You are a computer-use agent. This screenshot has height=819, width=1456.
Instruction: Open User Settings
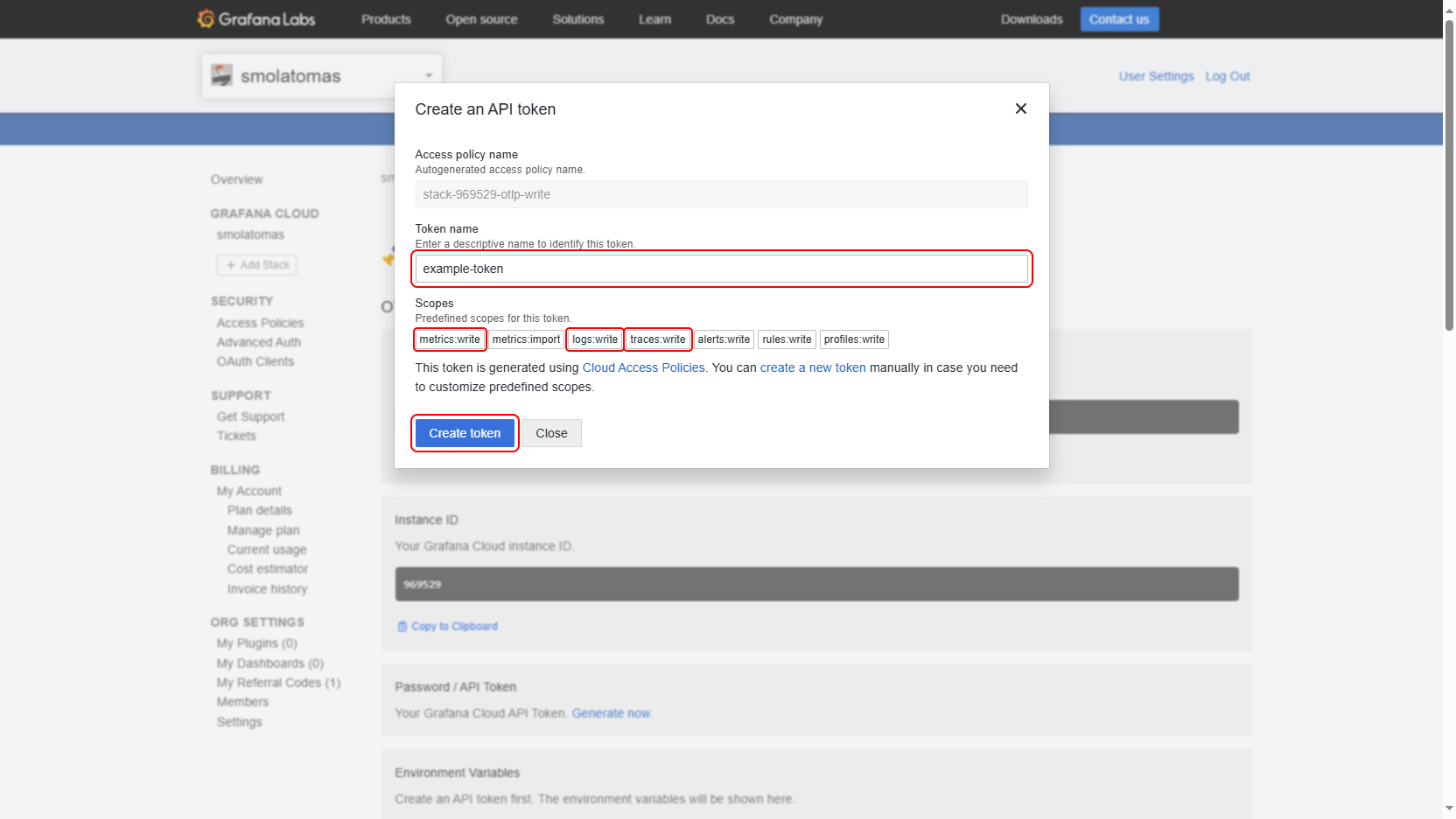(1156, 76)
